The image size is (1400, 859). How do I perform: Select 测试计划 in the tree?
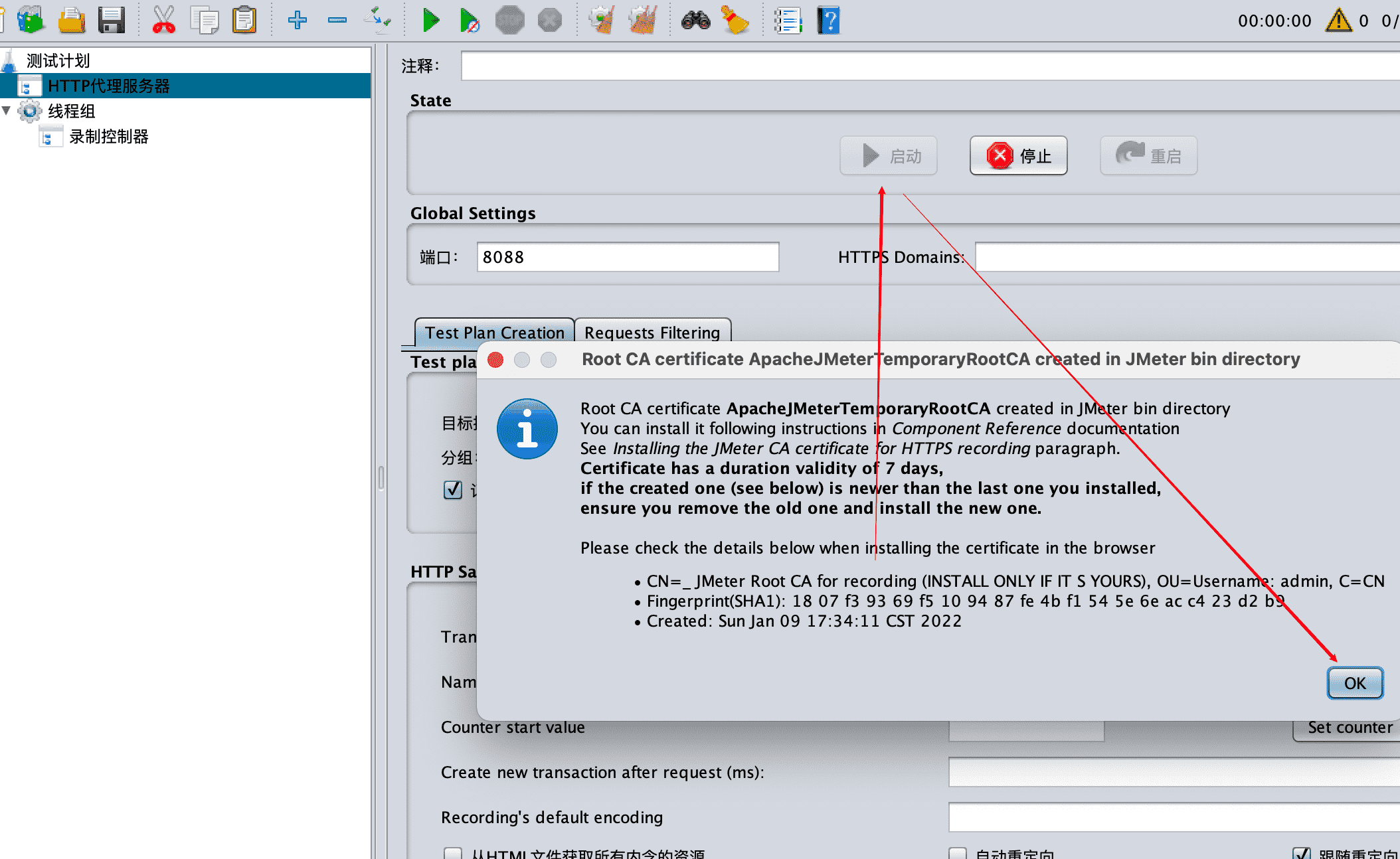58,61
